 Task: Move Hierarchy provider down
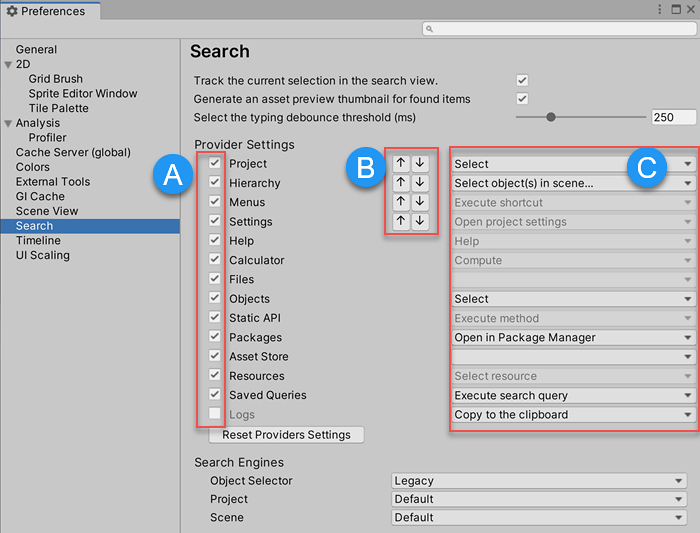[x=420, y=183]
